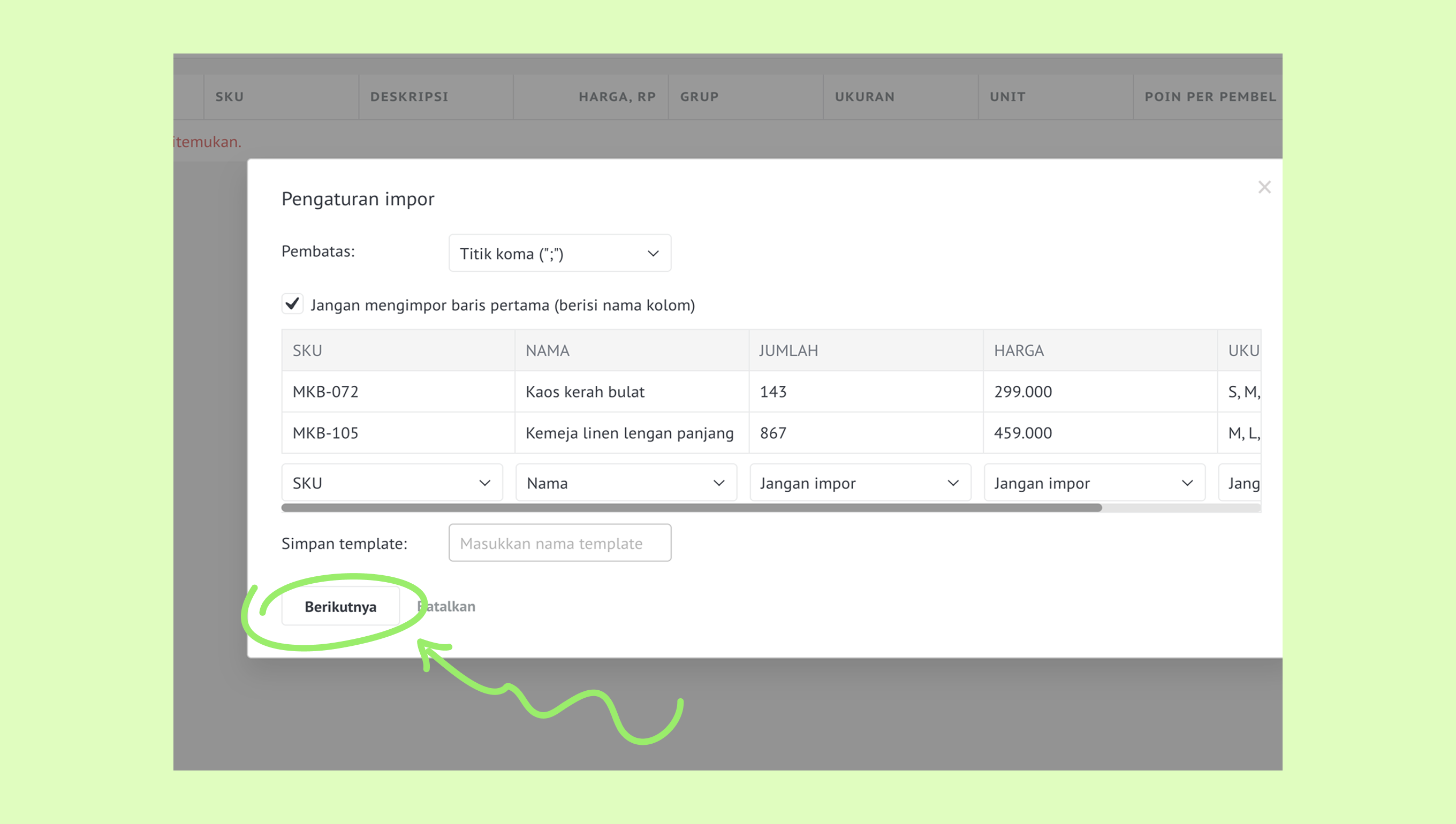This screenshot has height=824, width=1456.
Task: Click the HARGA preview column header
Action: coord(1101,350)
